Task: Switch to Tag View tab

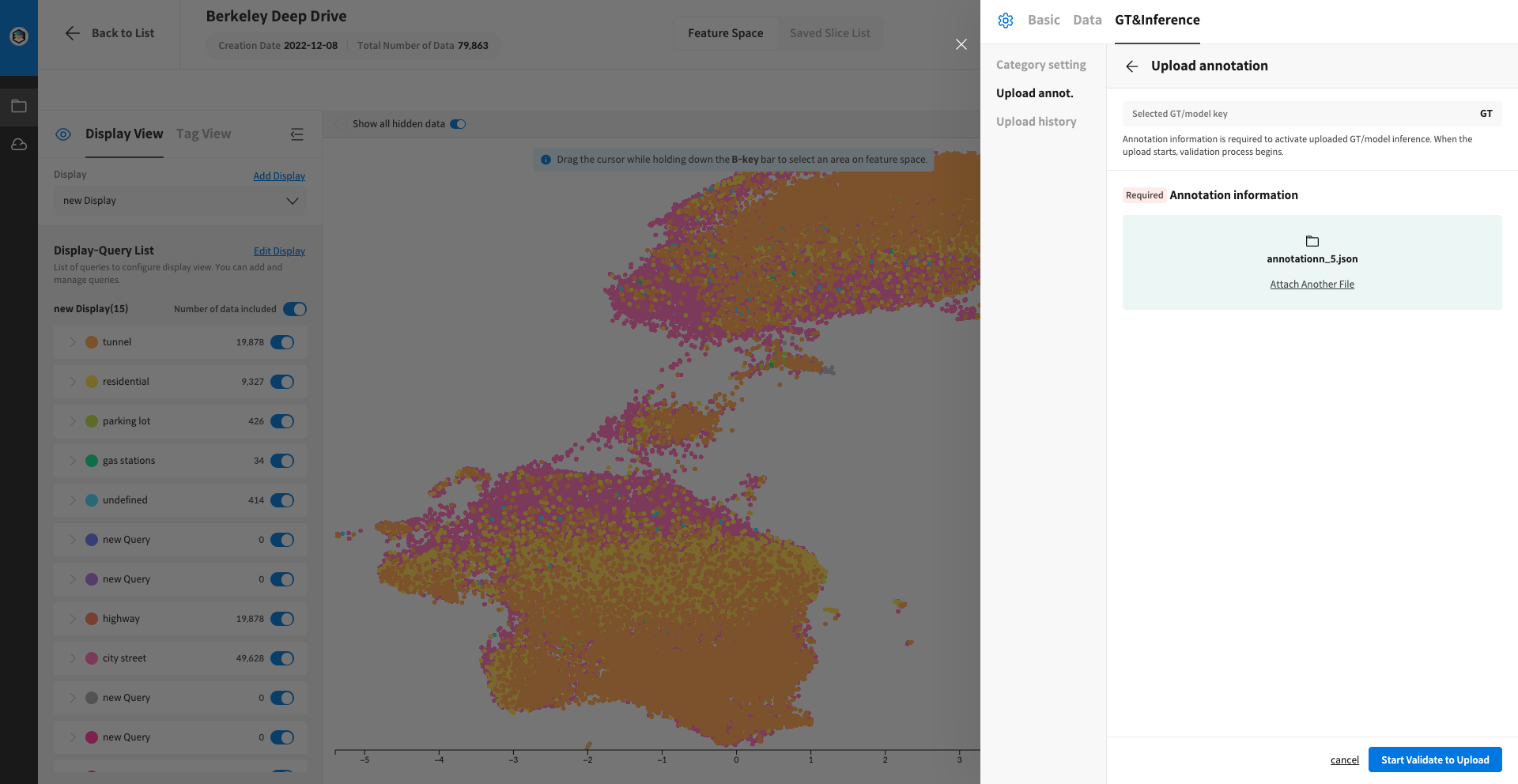Action: tap(204, 134)
